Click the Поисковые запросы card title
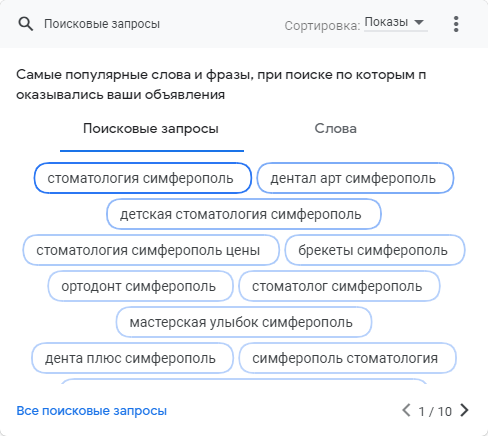 pos(102,24)
